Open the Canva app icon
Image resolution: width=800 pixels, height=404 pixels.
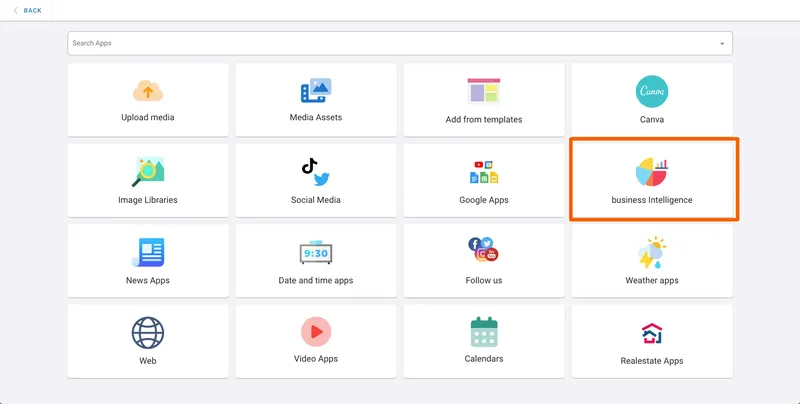pos(652,91)
